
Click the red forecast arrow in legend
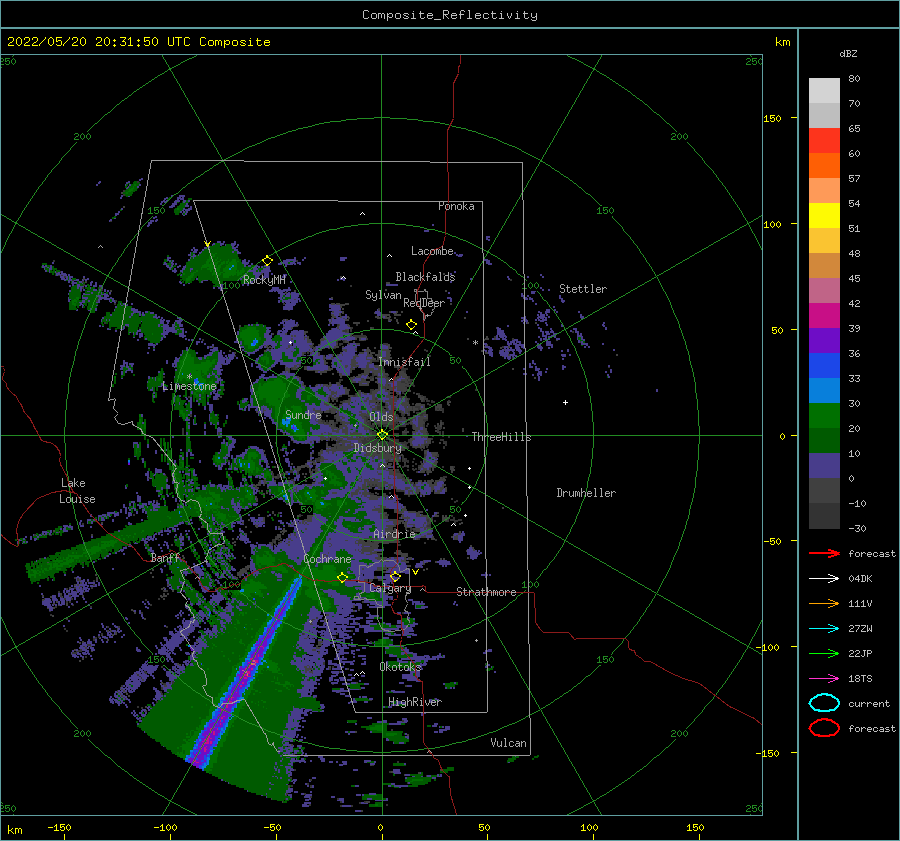pos(824,553)
